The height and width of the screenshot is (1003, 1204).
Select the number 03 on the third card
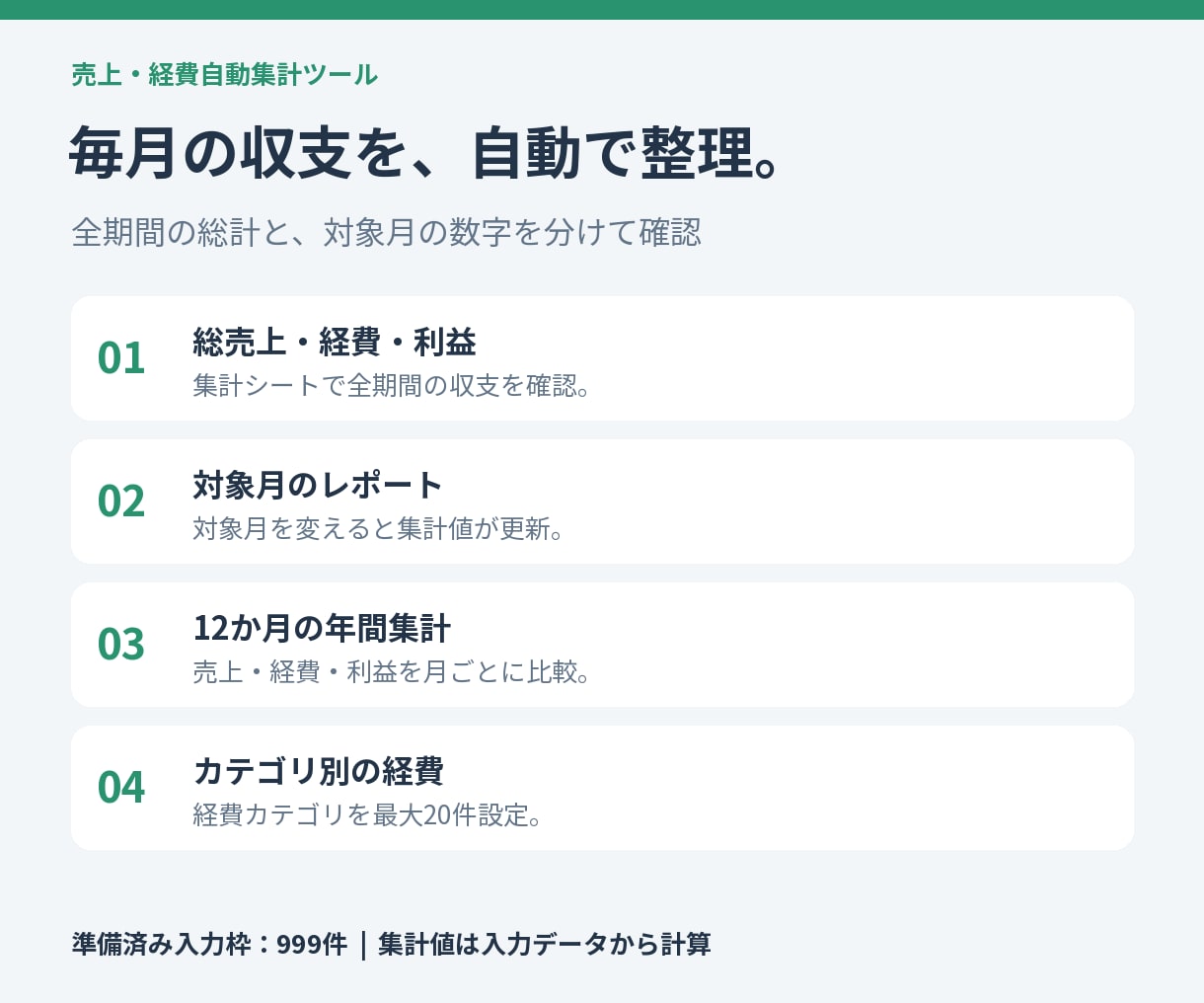pos(121,645)
